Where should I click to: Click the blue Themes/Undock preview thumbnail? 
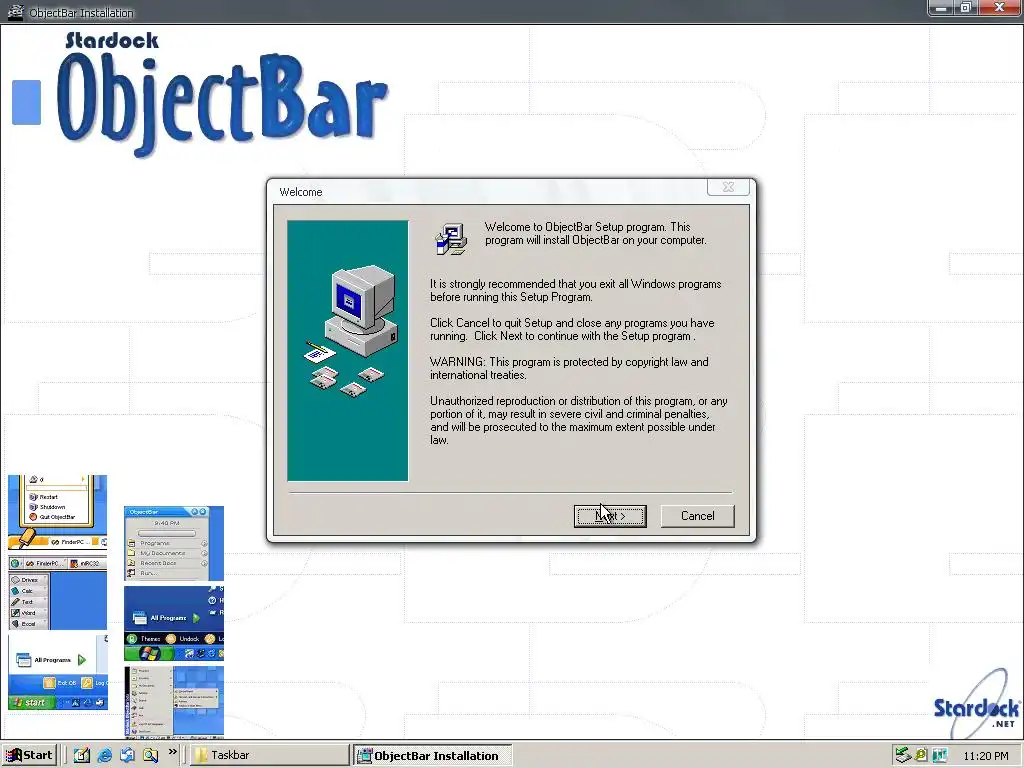(174, 623)
